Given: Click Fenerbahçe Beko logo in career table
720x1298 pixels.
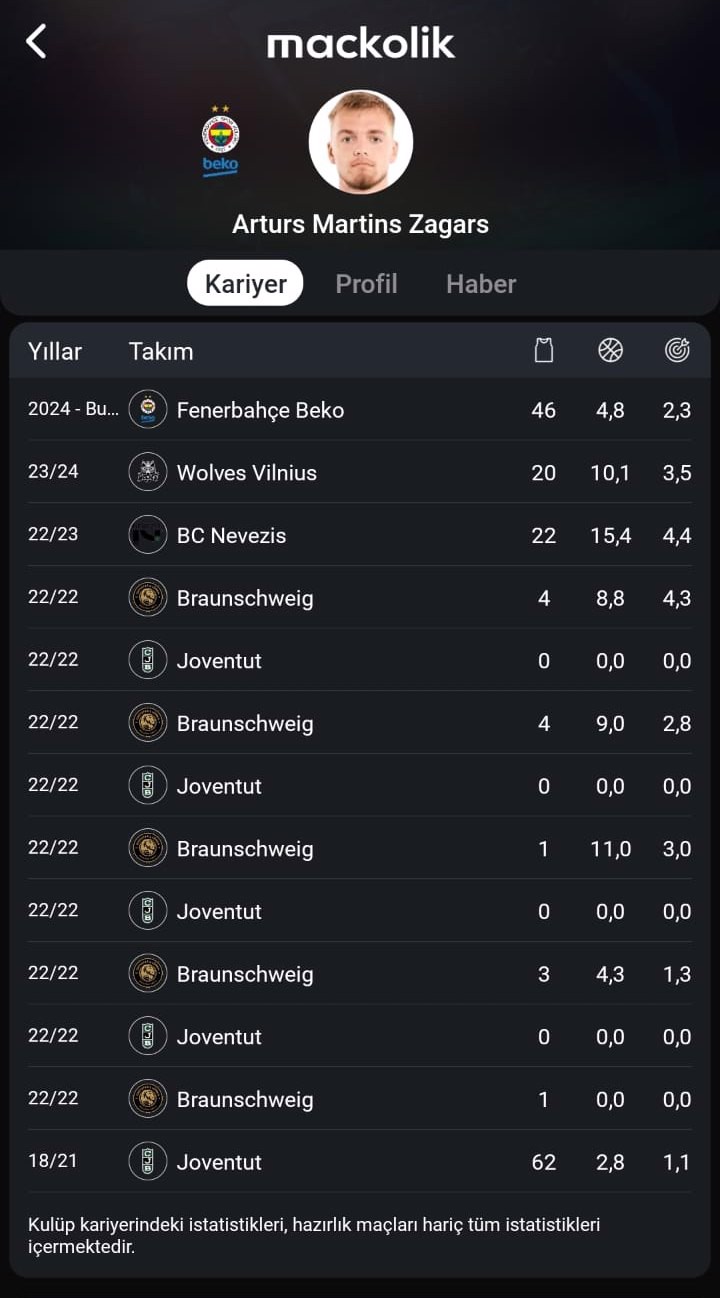Looking at the screenshot, I should click(x=148, y=409).
